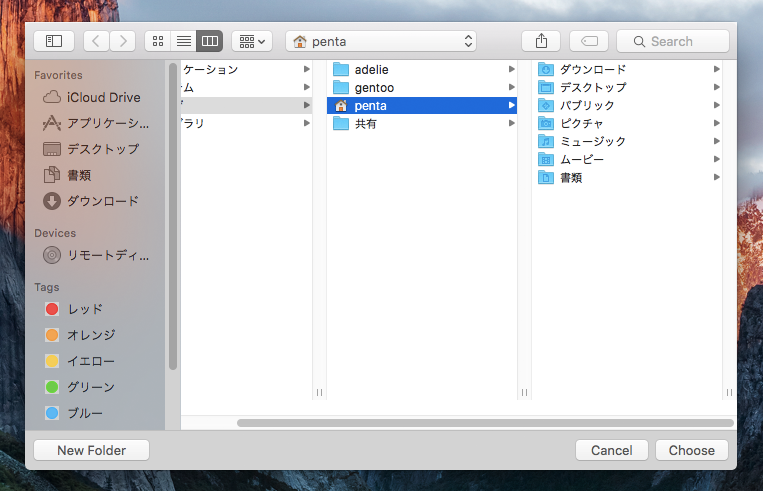Expand the ピクチャ folder arrow
This screenshot has width=763, height=491.
click(716, 124)
